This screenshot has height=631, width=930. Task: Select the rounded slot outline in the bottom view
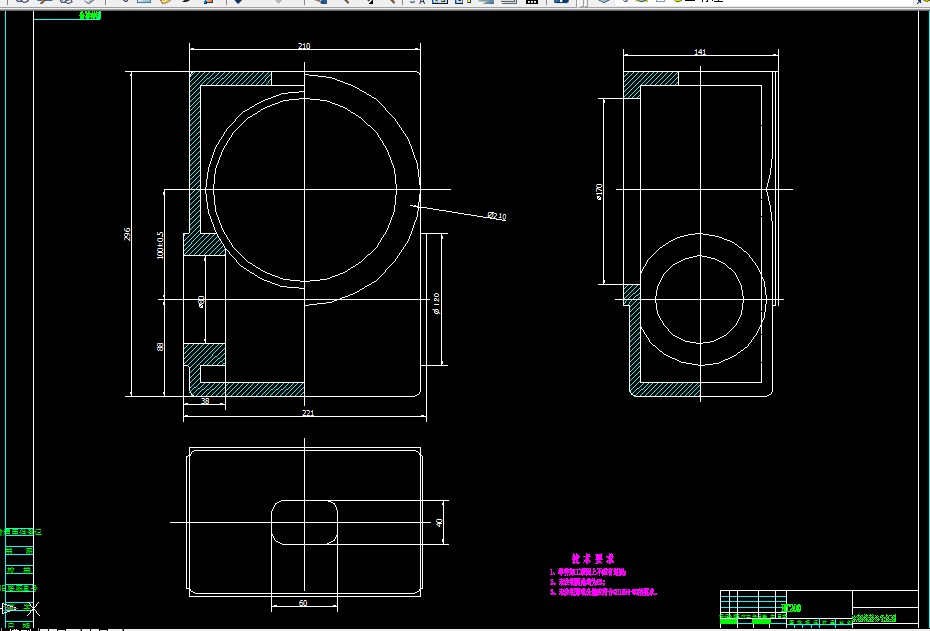(x=304, y=522)
